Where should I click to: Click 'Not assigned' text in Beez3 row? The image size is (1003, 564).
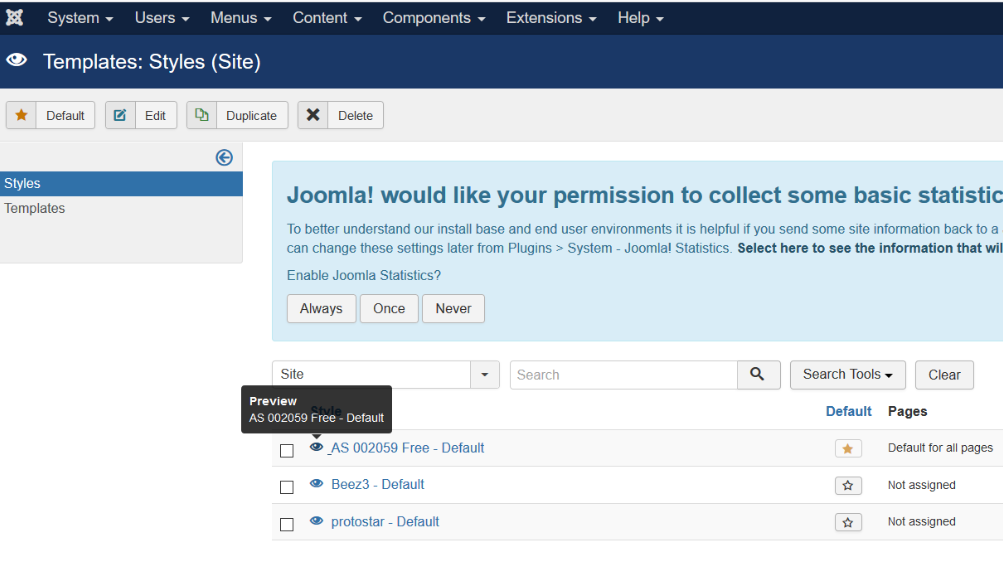[x=922, y=485]
